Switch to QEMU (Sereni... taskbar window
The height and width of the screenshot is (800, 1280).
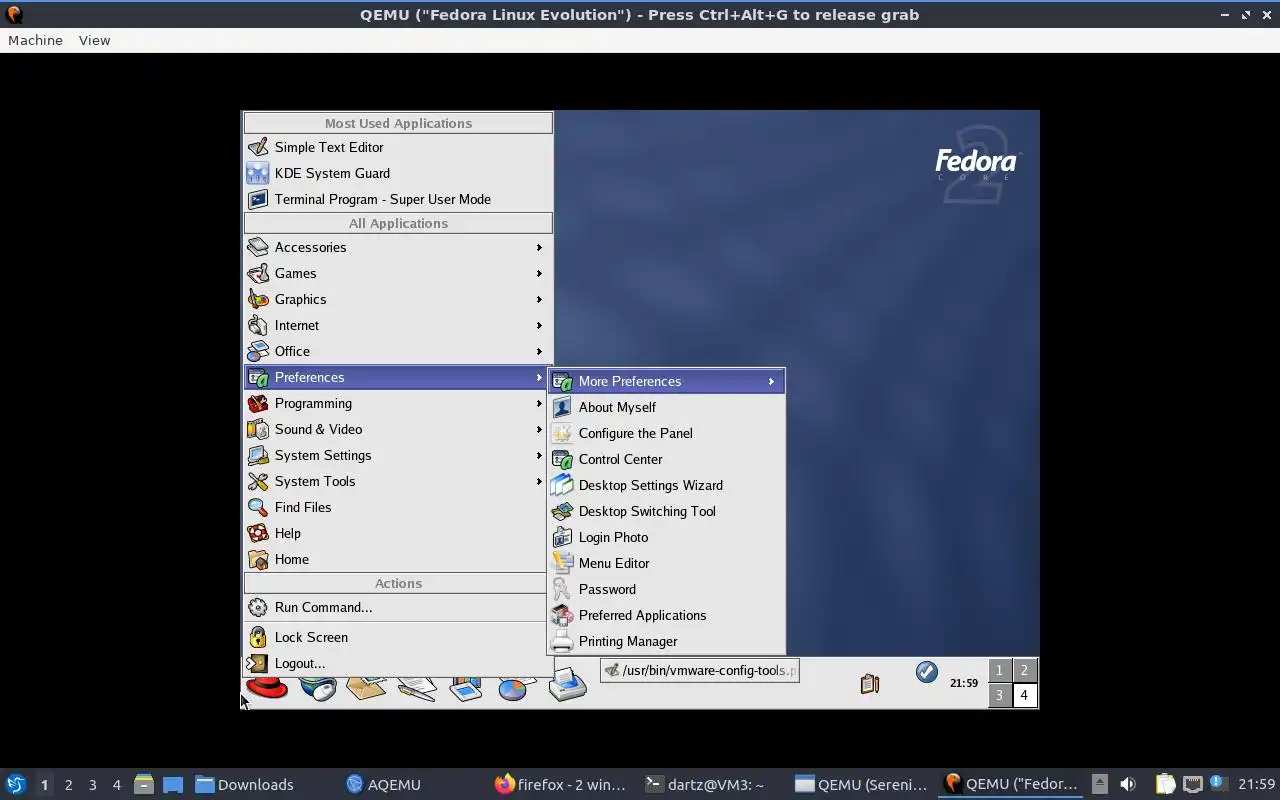pos(862,784)
